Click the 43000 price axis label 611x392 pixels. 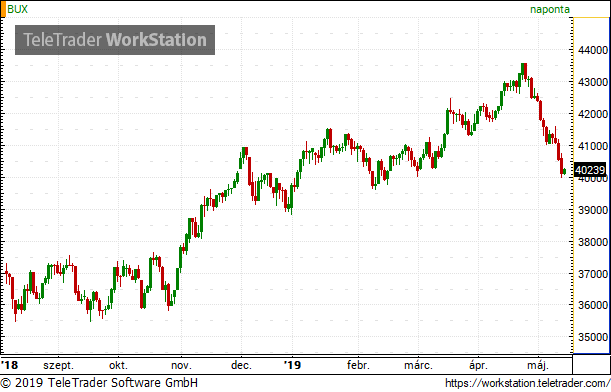tap(593, 82)
